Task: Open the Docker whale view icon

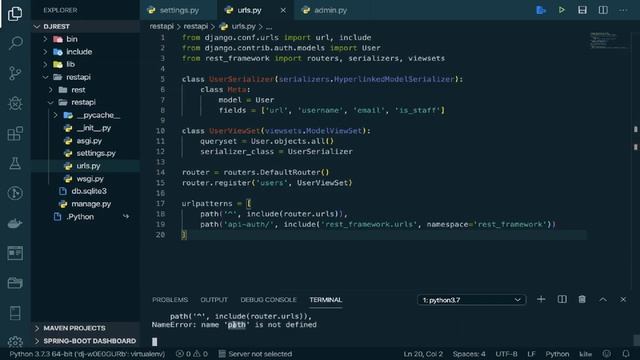Action: click(x=15, y=223)
